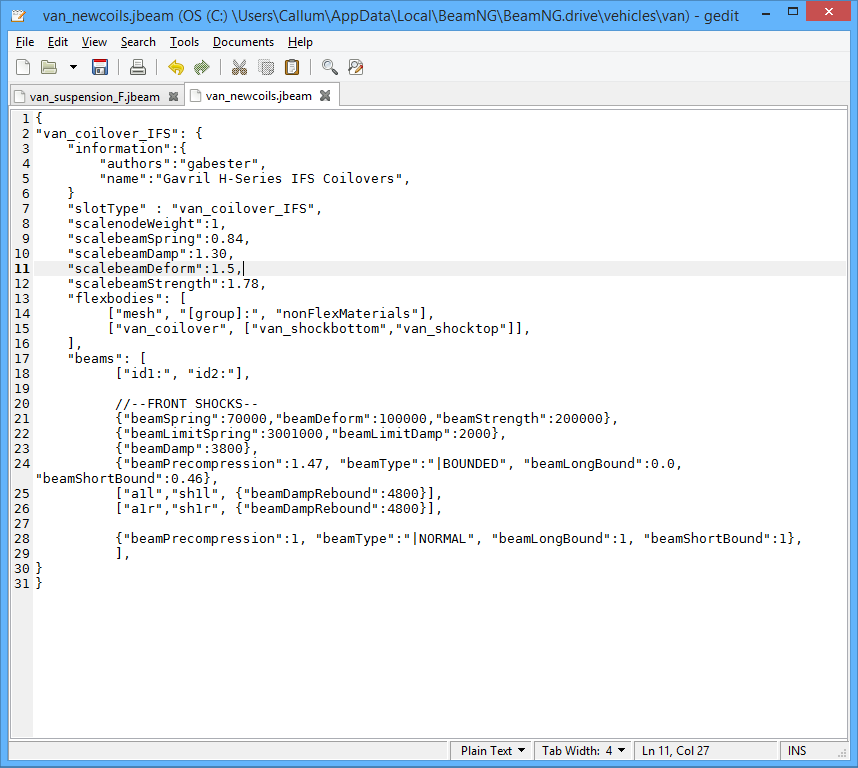The width and height of the screenshot is (858, 768).
Task: Click the "authors":"gabester" text
Action: tap(183, 164)
